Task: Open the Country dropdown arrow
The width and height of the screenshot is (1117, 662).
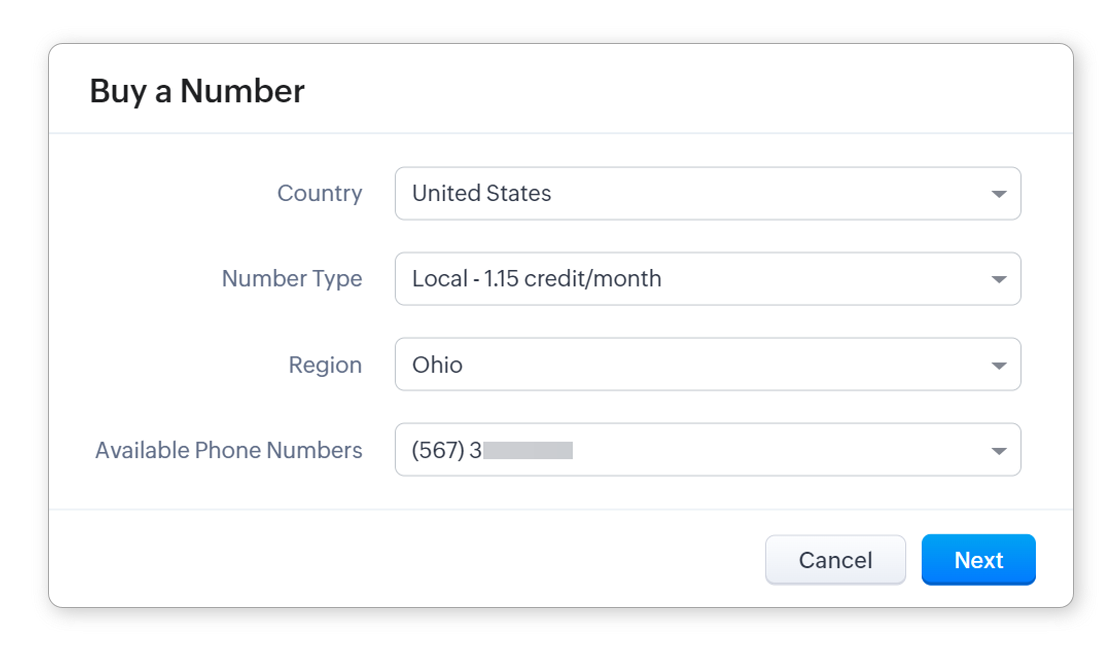Action: tap(998, 194)
